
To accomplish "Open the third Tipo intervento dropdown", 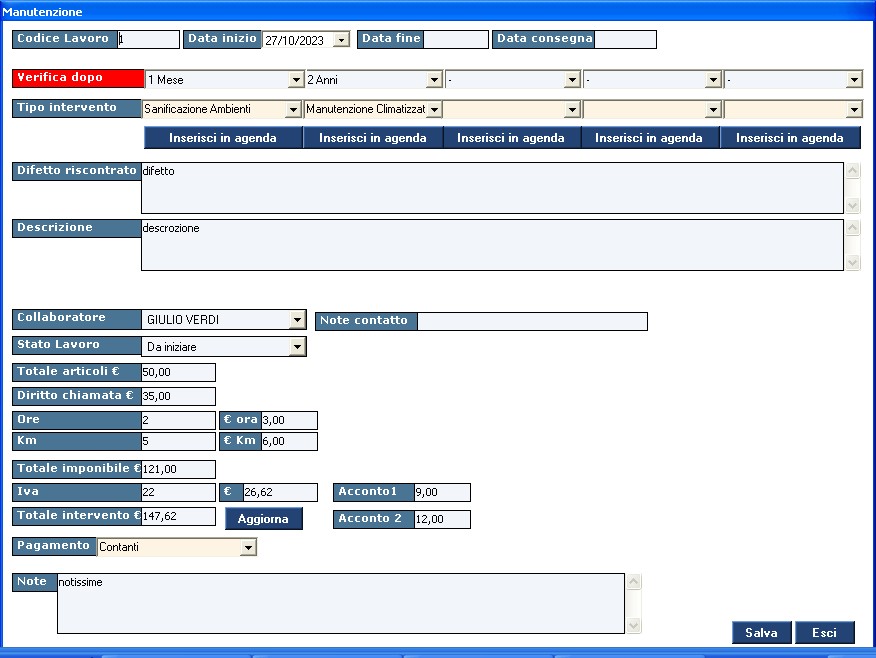I will click(572, 109).
